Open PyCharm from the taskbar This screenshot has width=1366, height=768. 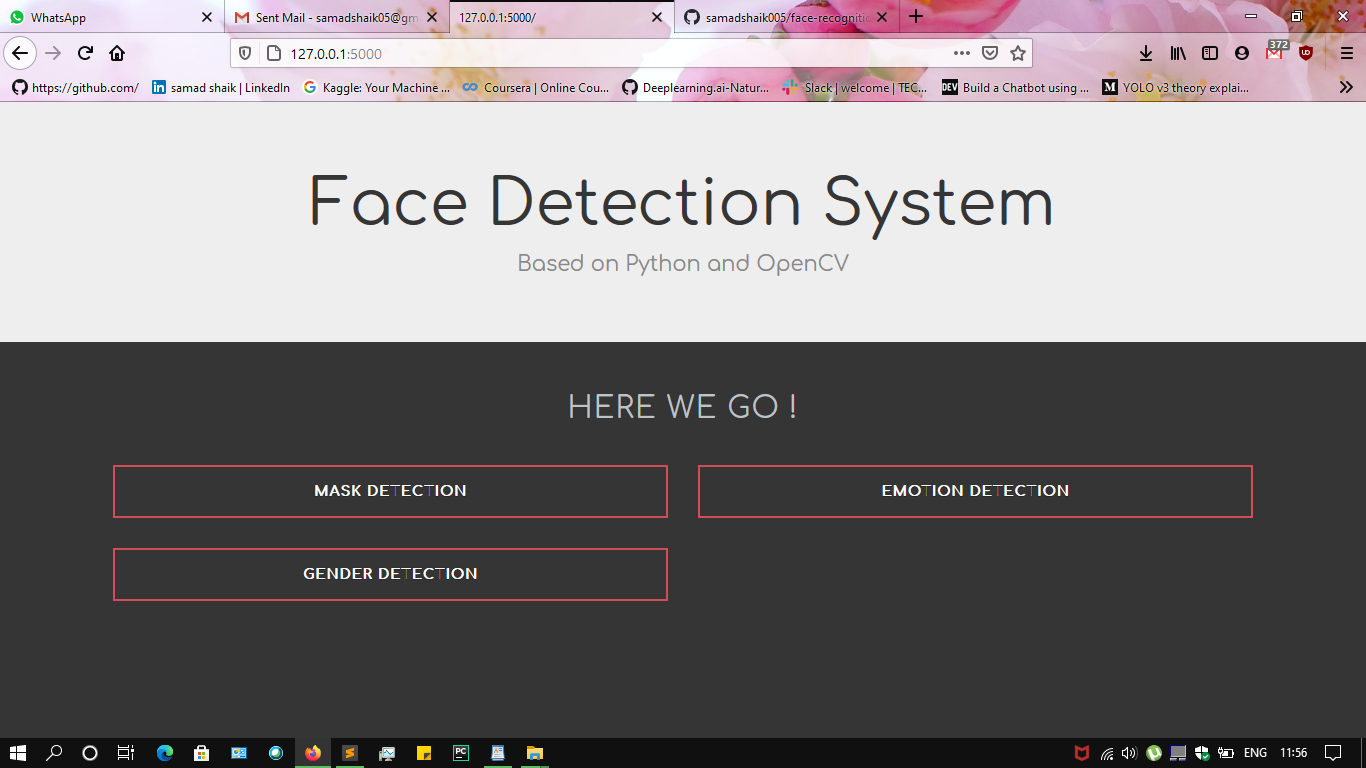(461, 753)
